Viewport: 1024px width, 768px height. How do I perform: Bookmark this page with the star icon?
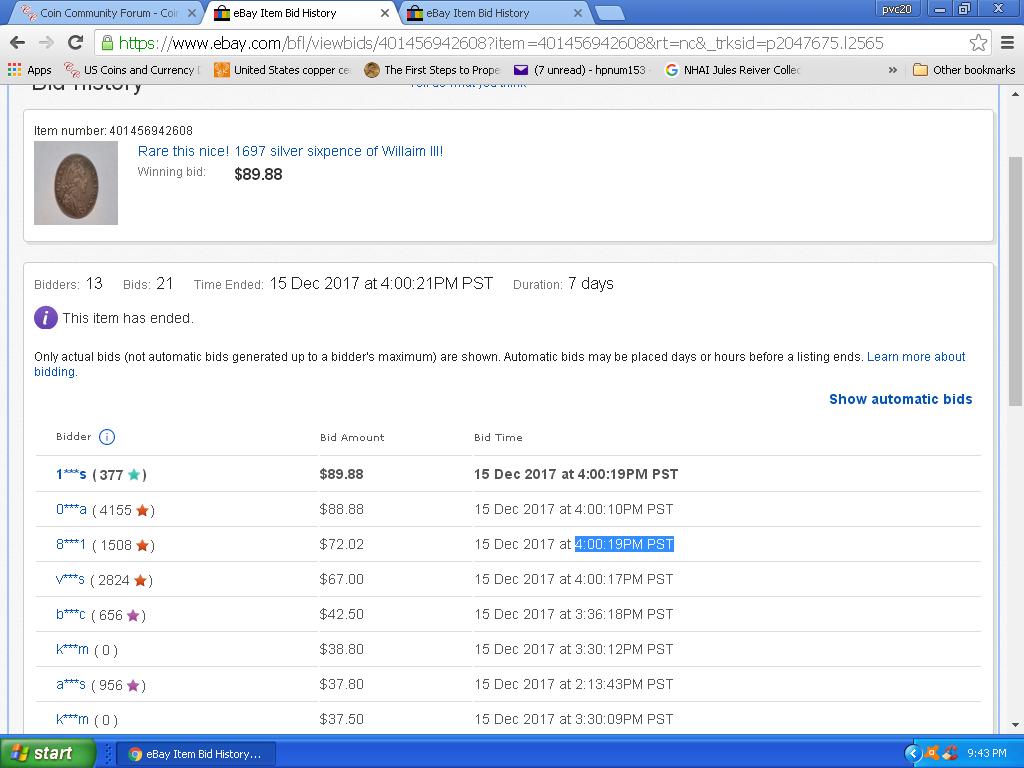click(x=978, y=42)
